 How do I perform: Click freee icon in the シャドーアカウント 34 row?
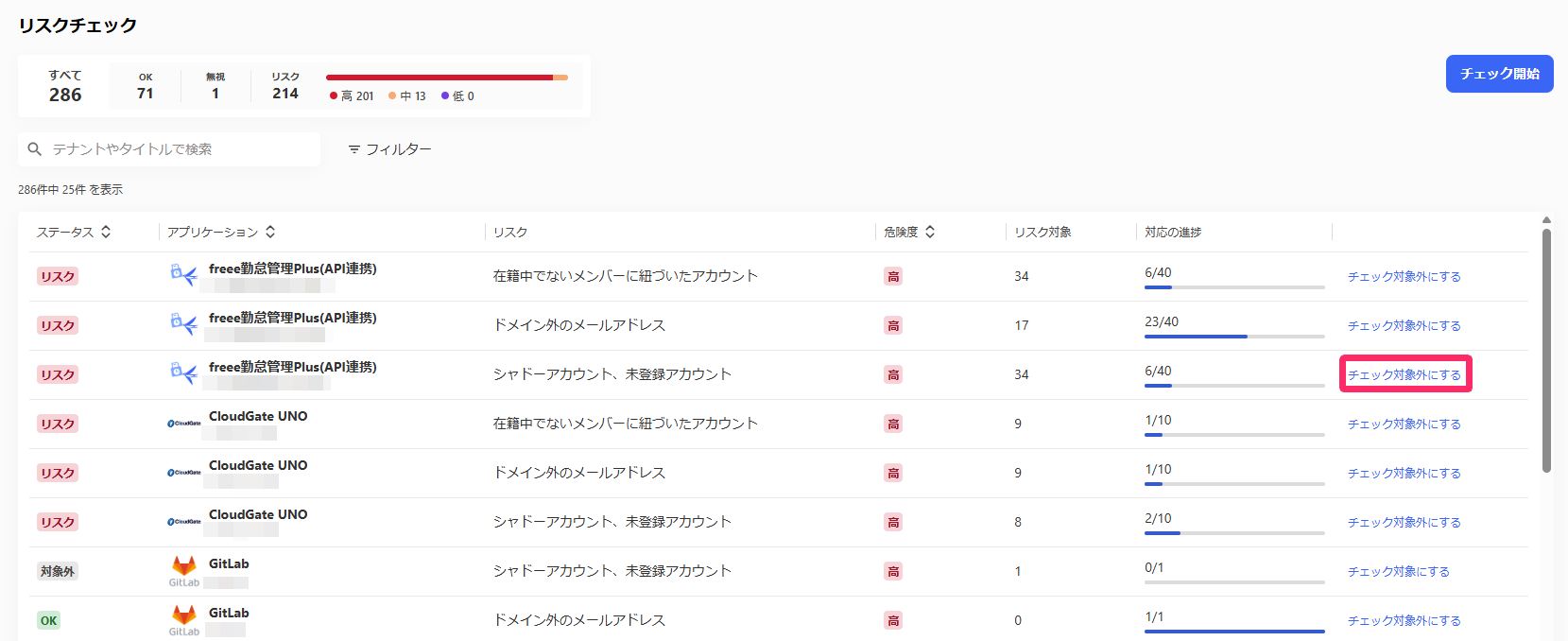tap(183, 373)
